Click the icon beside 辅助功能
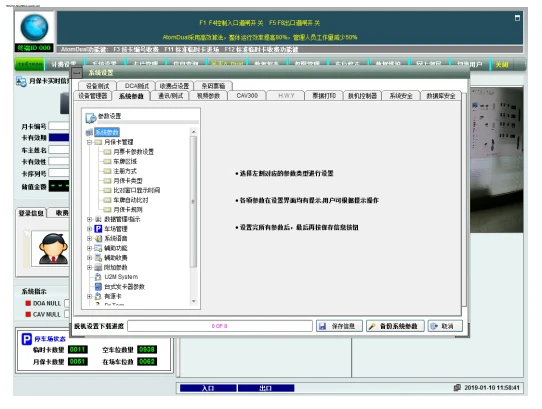 point(98,248)
